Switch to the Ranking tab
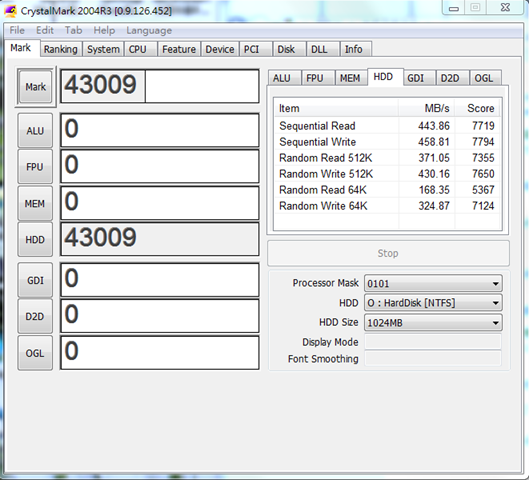Image resolution: width=529 pixels, height=480 pixels. tap(61, 49)
